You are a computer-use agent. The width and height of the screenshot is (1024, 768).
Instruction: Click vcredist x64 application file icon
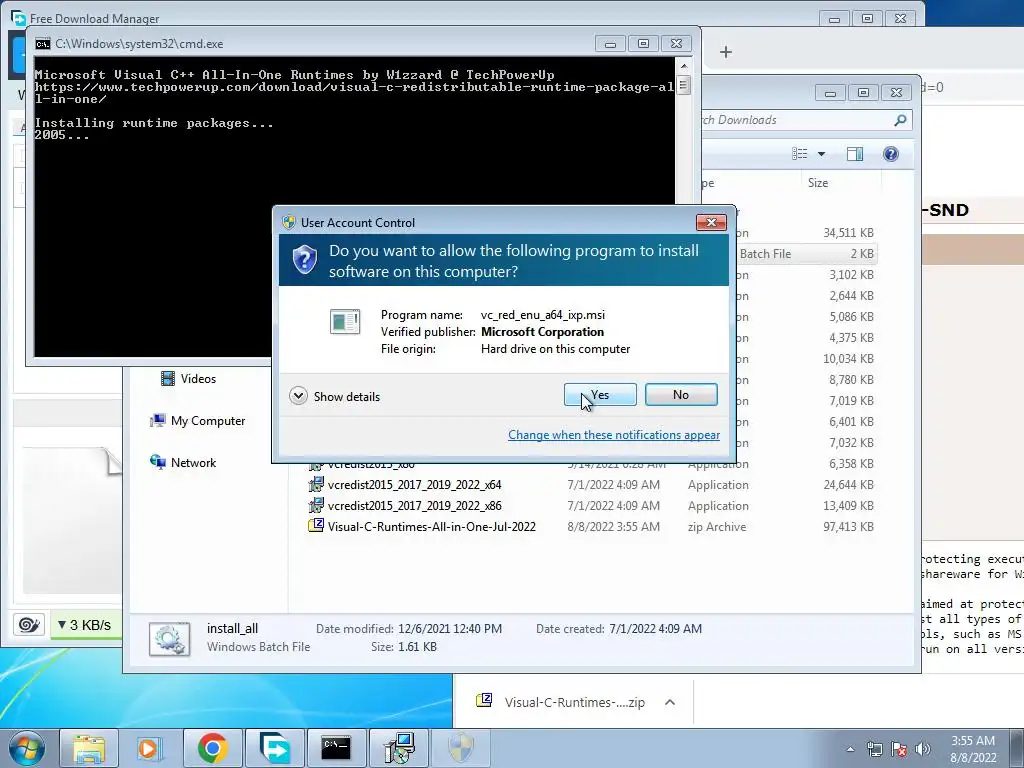(x=316, y=484)
